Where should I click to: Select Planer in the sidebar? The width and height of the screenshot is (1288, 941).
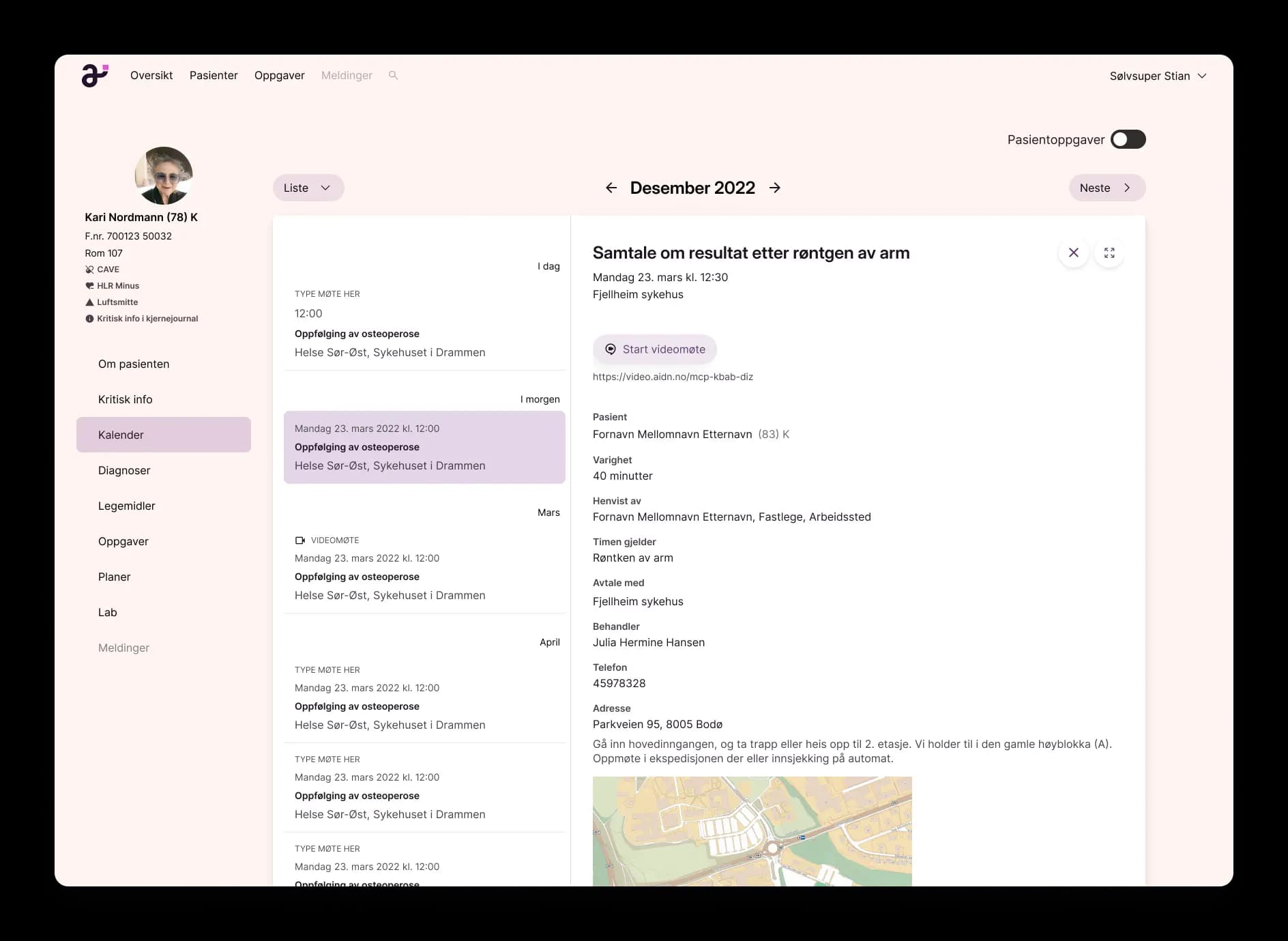point(164,577)
